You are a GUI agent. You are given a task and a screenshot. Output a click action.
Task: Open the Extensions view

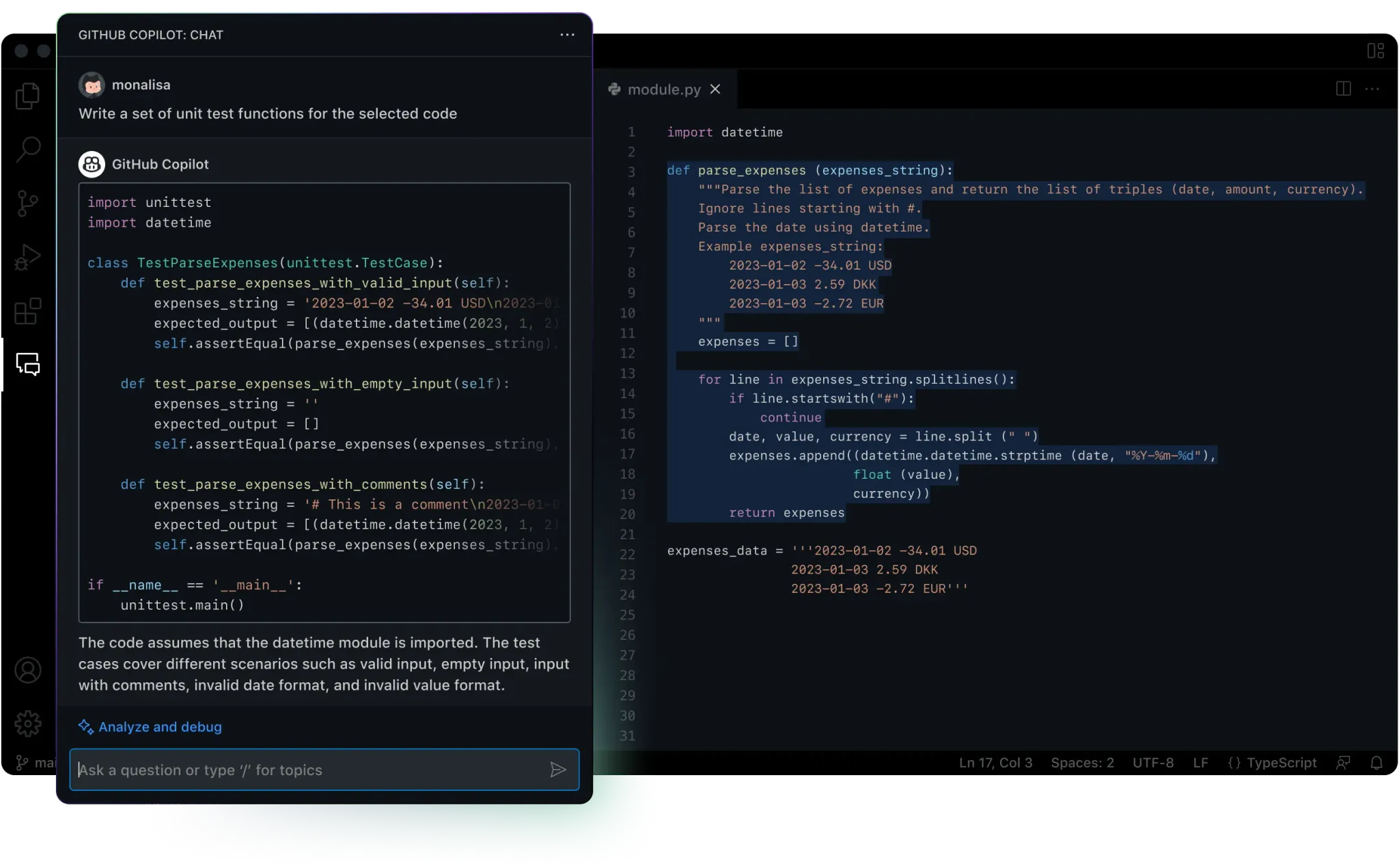point(28,311)
